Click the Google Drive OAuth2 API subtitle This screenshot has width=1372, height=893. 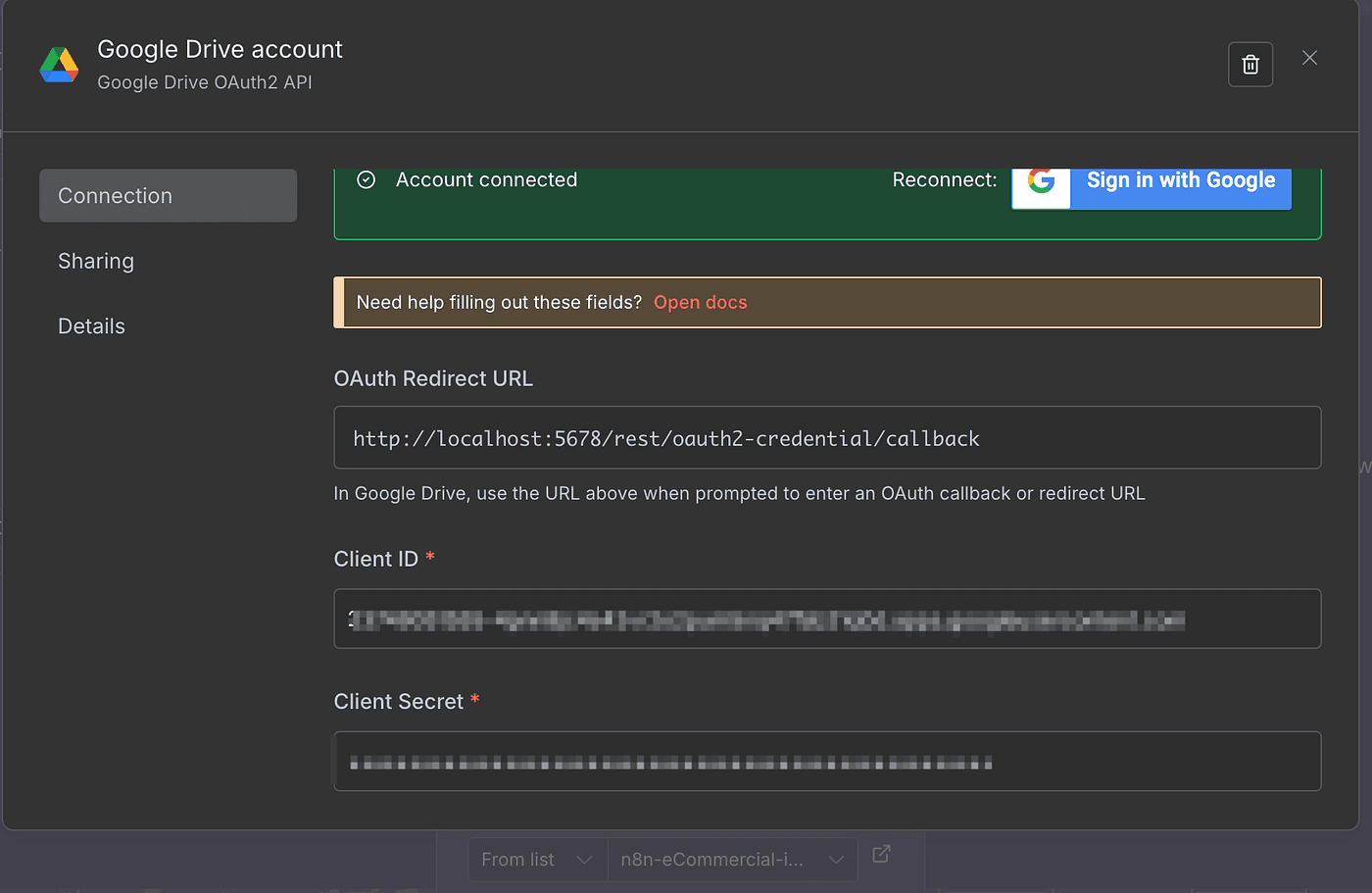click(204, 83)
